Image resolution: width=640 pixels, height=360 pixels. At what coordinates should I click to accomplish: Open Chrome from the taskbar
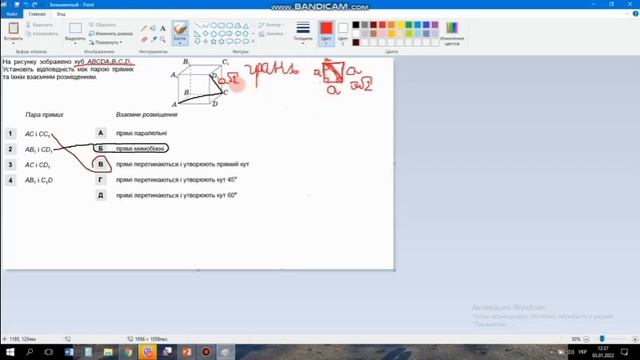point(128,352)
